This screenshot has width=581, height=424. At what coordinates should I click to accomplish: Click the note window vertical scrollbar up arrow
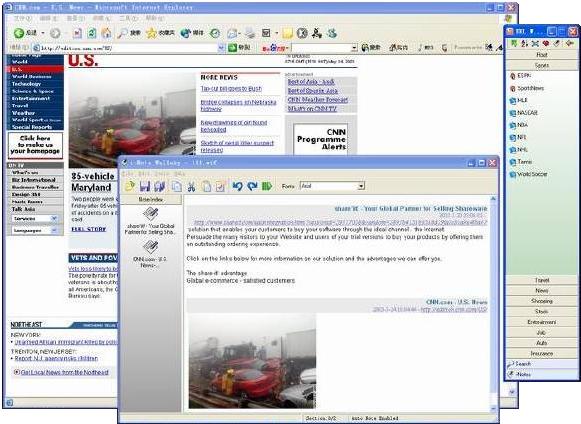(x=493, y=199)
